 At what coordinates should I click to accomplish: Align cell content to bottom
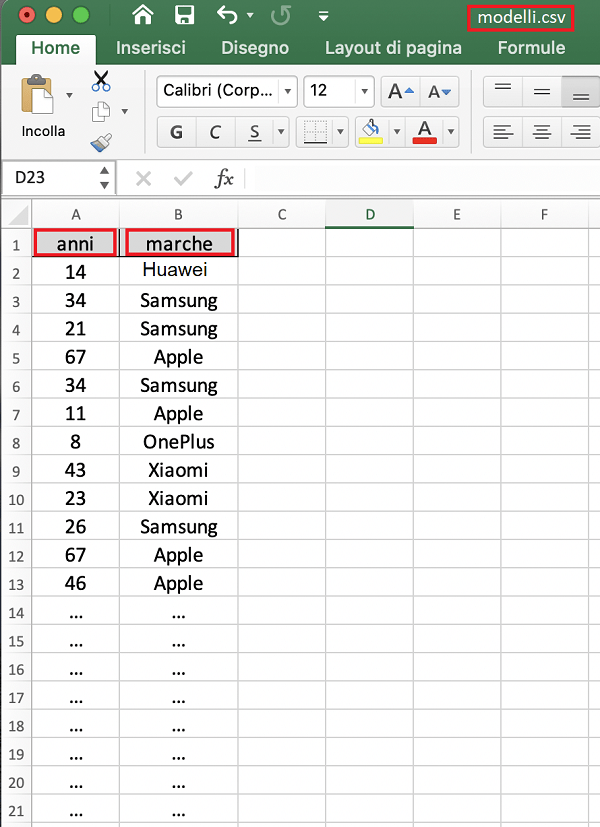581,91
